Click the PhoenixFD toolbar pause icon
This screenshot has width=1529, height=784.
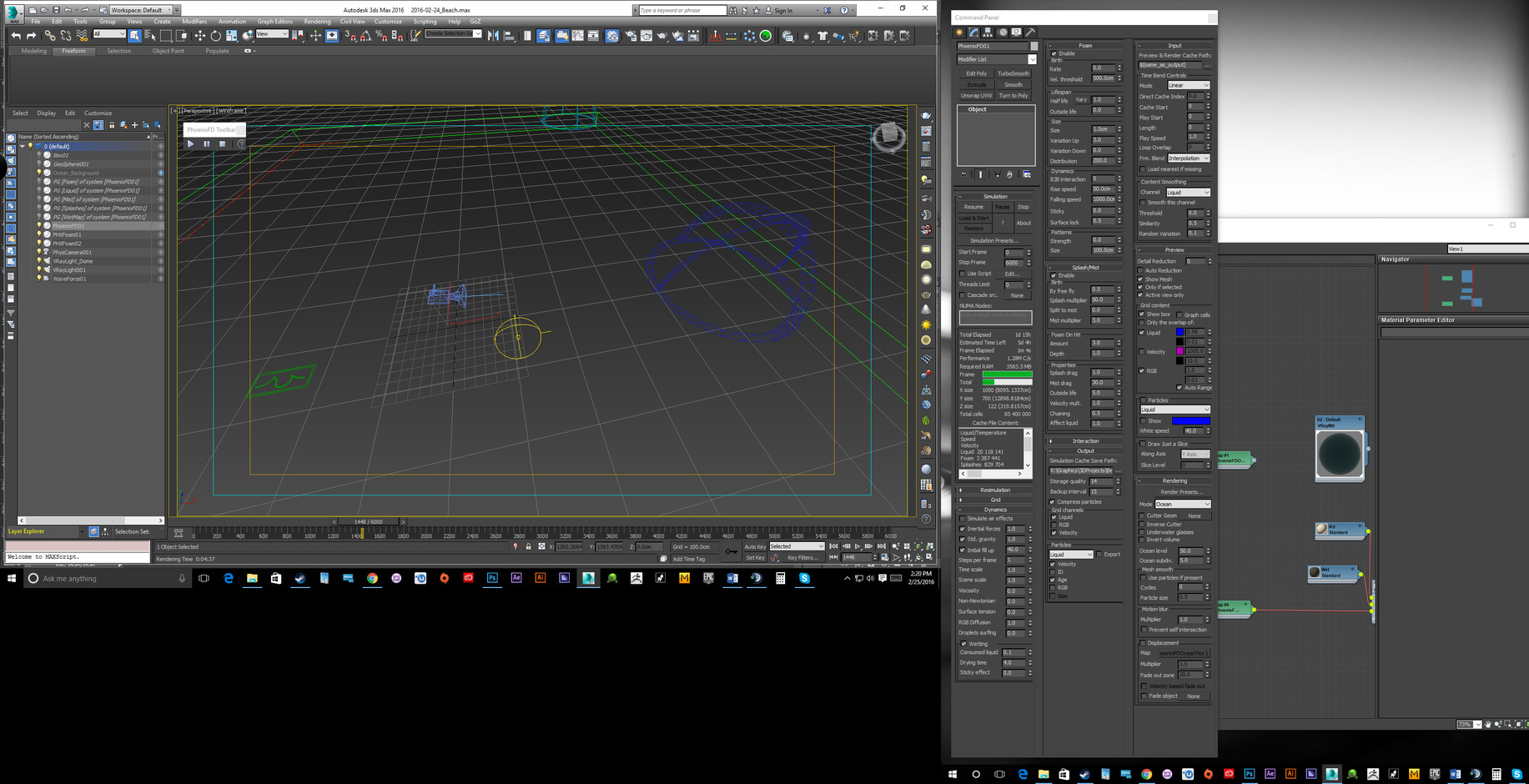207,144
